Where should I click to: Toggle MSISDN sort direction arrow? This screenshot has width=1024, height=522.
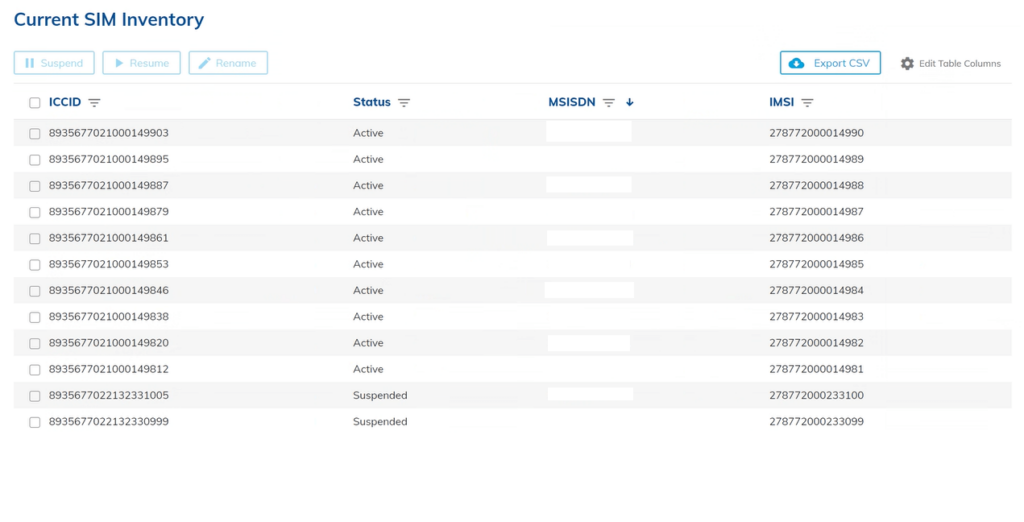630,102
